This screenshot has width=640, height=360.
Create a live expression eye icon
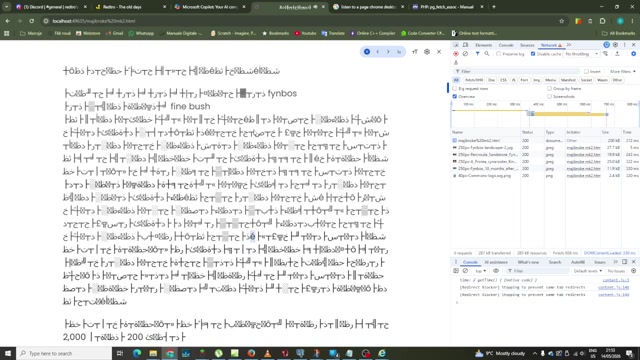pyautogui.click(x=496, y=271)
